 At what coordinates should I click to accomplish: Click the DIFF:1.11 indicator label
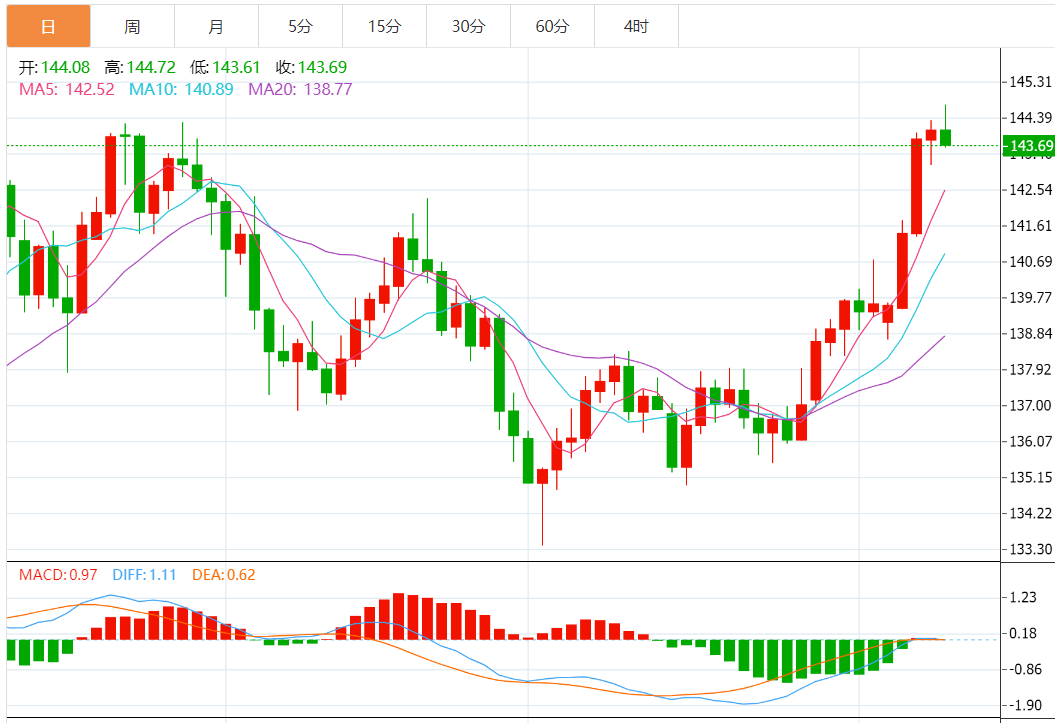[144, 575]
